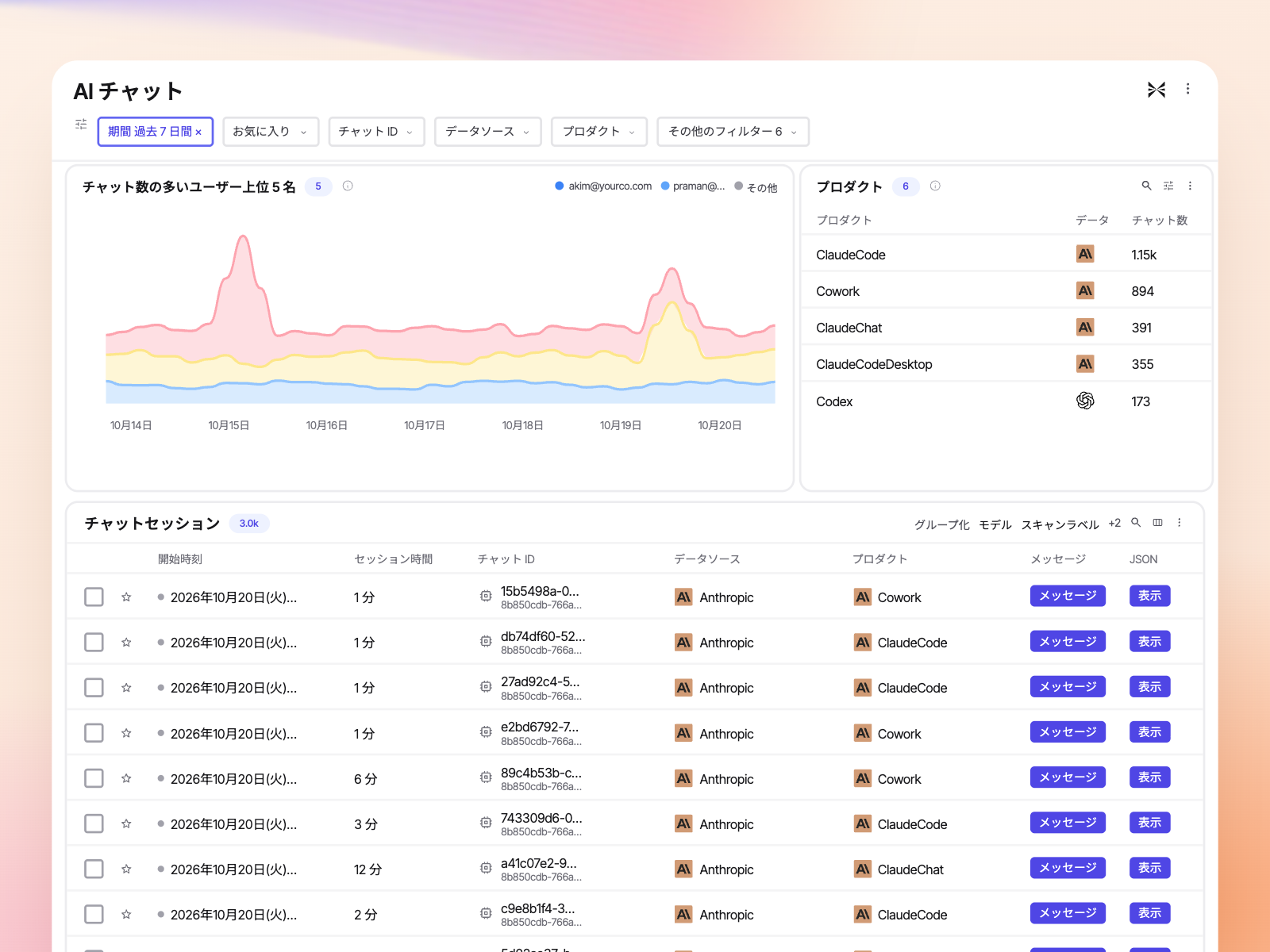Sort by the 開始時刻 column header

pos(180,559)
